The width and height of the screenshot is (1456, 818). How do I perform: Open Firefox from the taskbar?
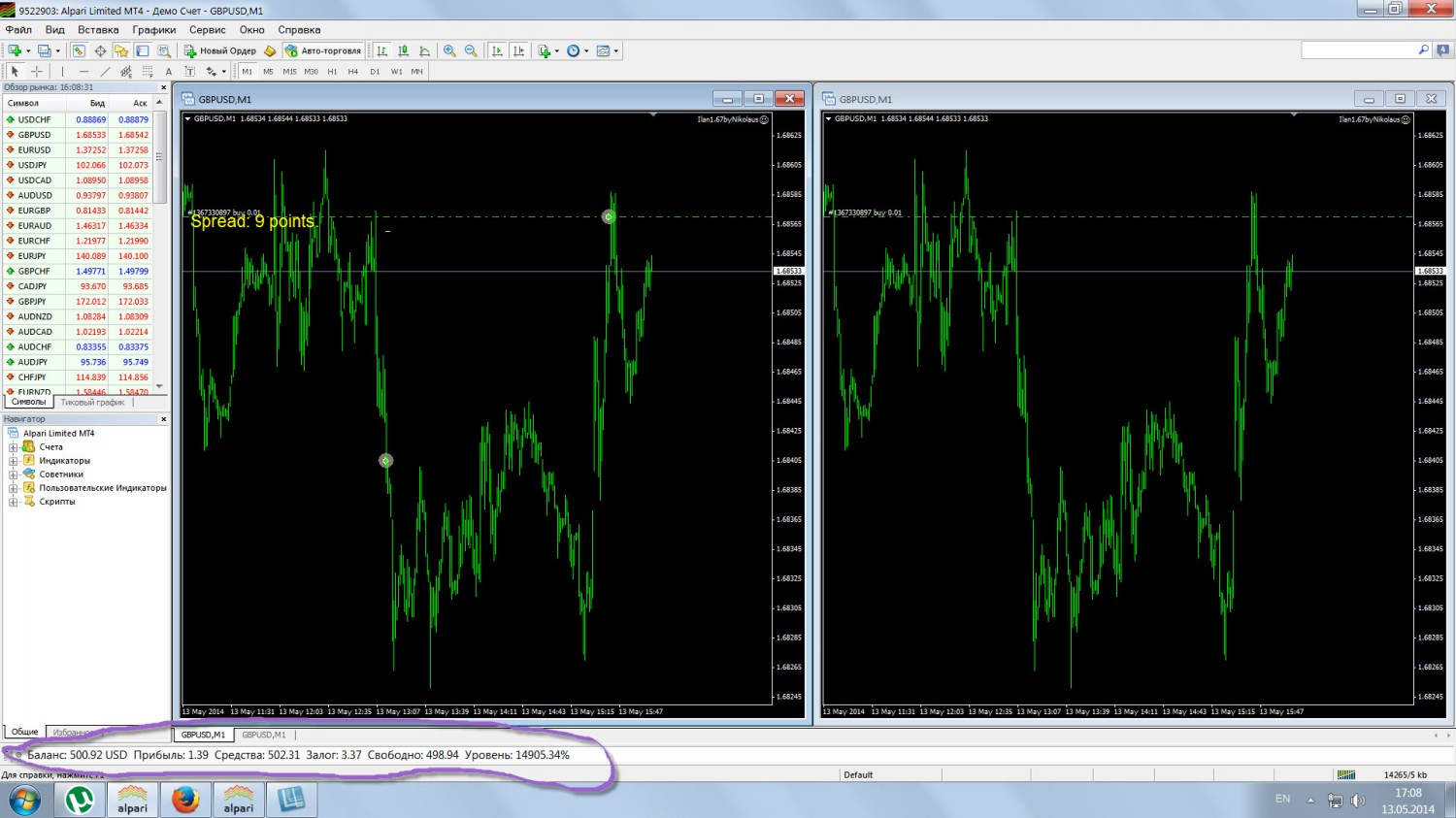click(x=185, y=800)
